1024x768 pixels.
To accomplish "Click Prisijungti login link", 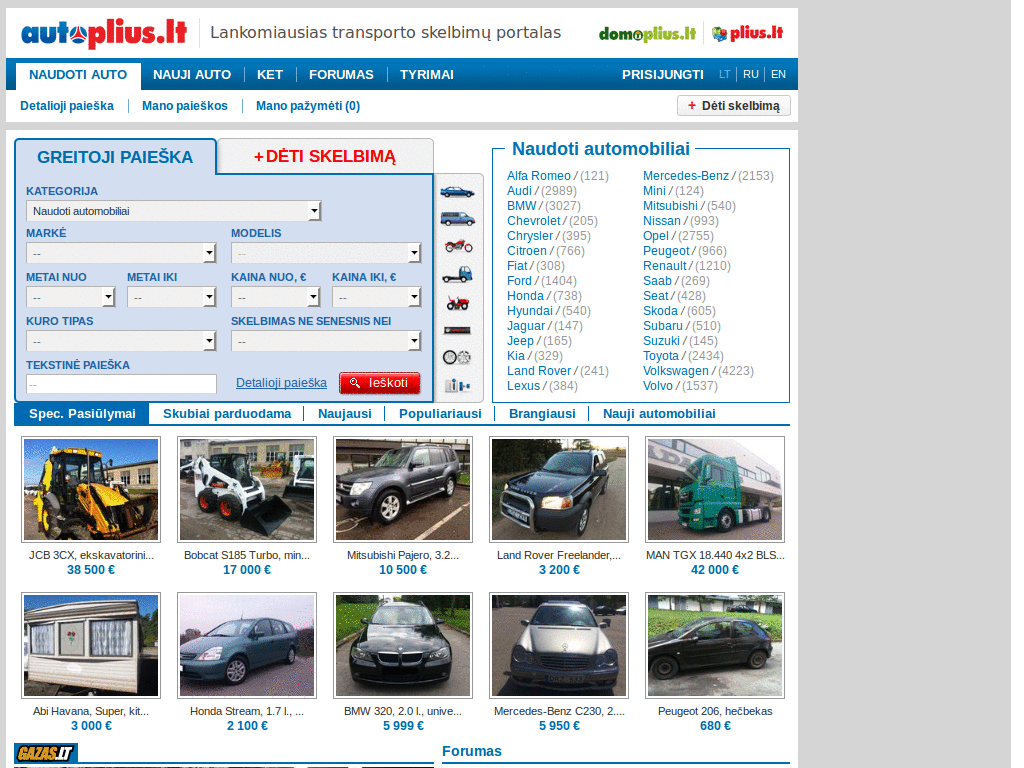I will click(x=662, y=75).
